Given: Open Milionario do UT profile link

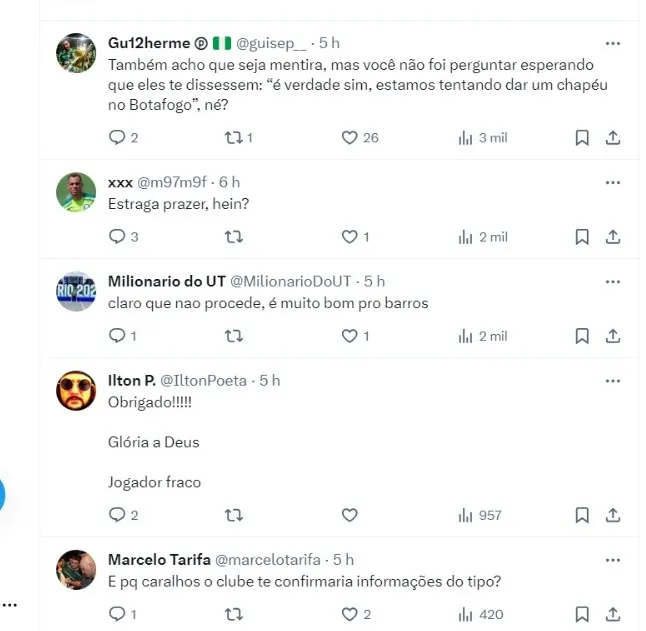Looking at the screenshot, I should pos(166,282).
